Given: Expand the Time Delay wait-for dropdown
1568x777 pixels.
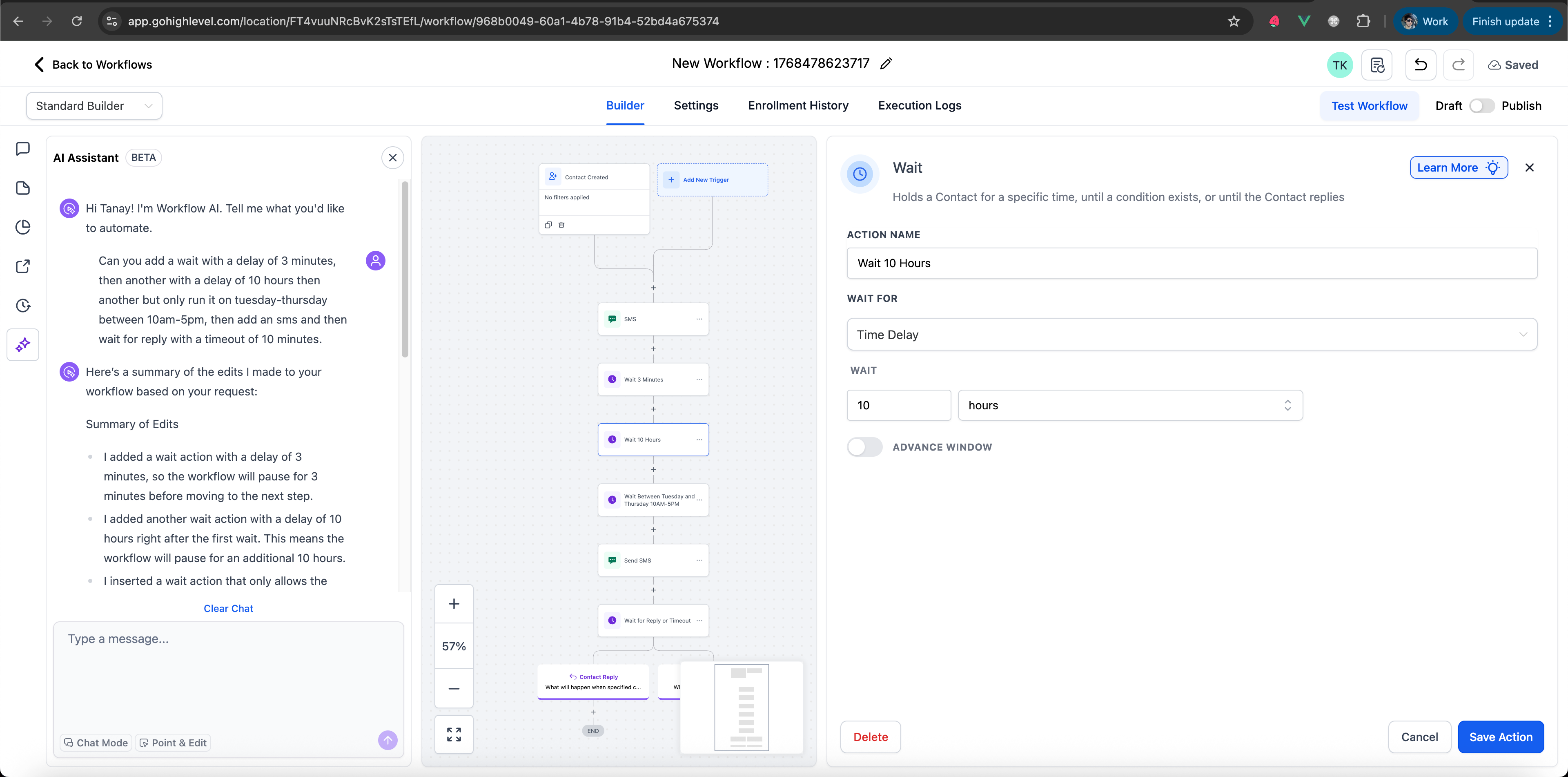Looking at the screenshot, I should coord(1191,334).
